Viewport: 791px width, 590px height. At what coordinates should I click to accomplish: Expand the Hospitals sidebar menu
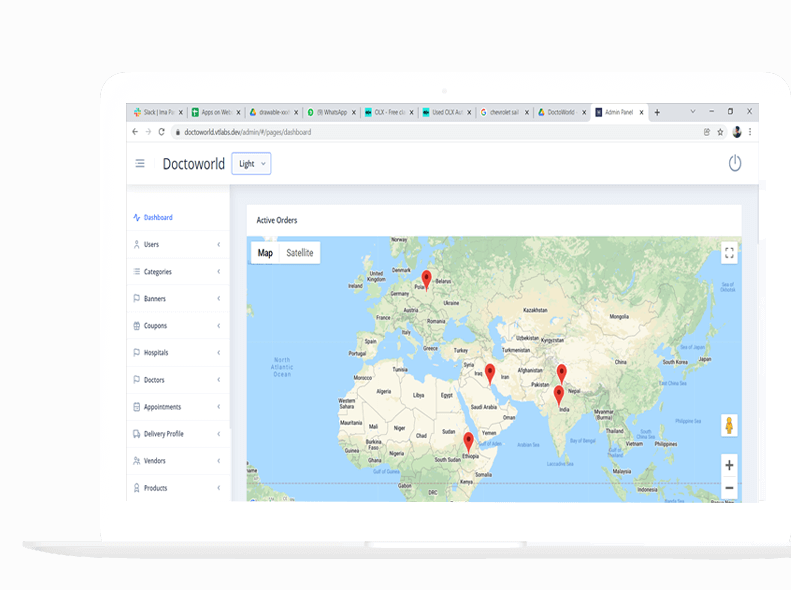point(177,353)
